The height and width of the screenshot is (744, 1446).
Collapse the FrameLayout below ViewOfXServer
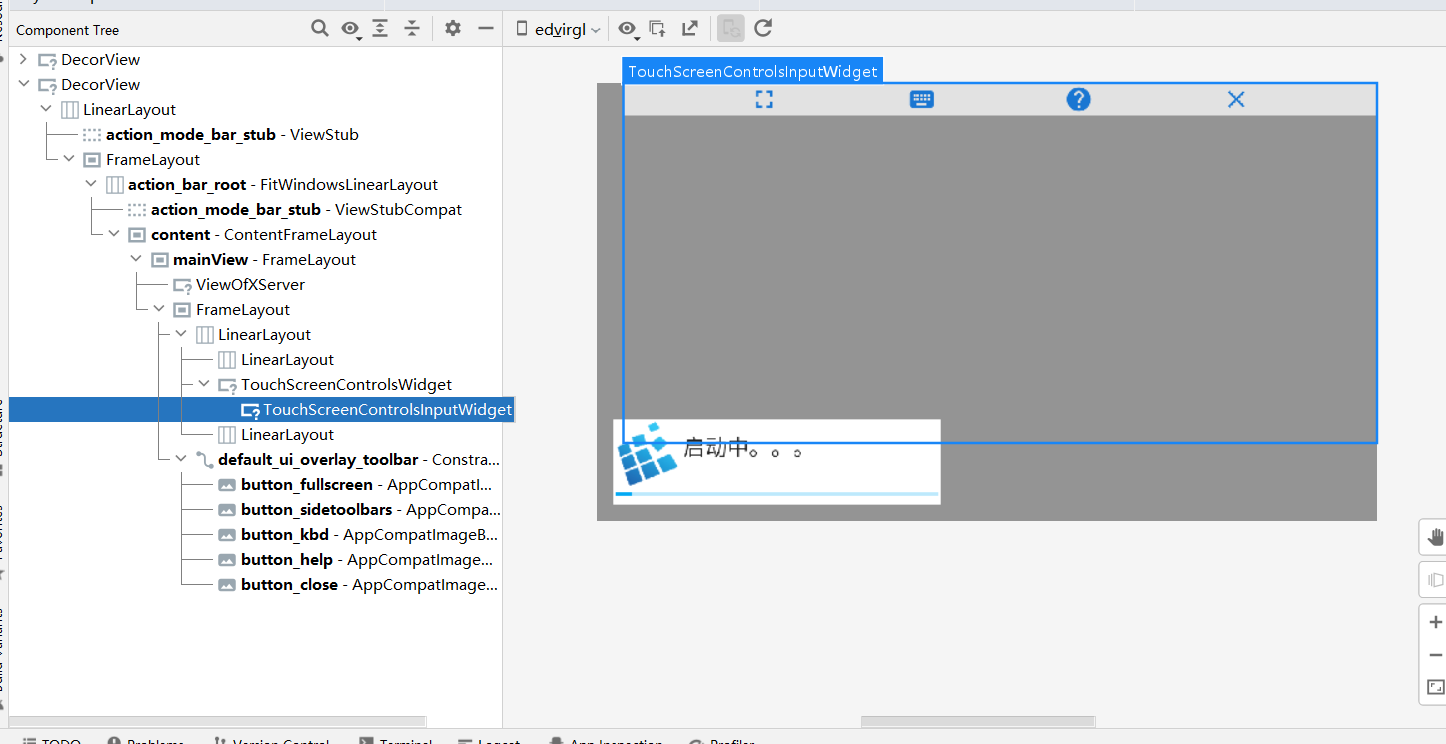pos(159,309)
